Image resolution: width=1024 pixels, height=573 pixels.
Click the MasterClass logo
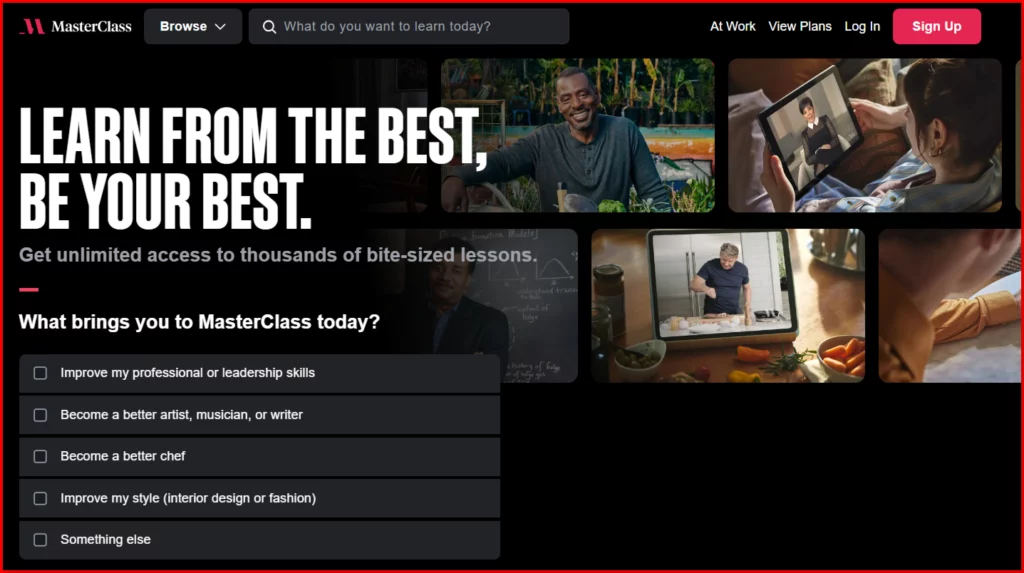point(75,26)
